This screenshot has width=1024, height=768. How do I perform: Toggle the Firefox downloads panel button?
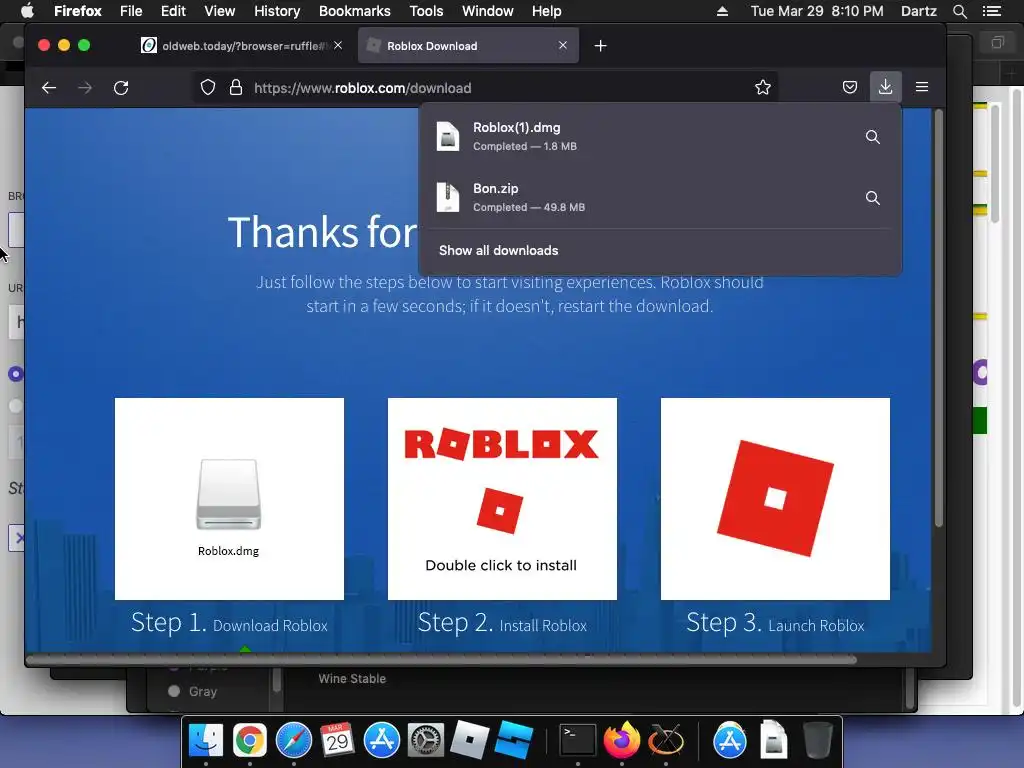(886, 87)
